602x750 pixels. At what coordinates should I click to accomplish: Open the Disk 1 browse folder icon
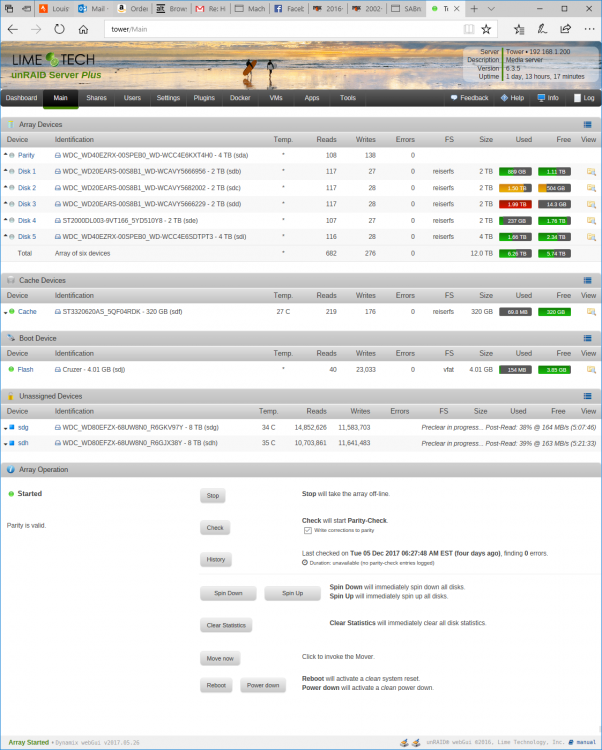(591, 172)
